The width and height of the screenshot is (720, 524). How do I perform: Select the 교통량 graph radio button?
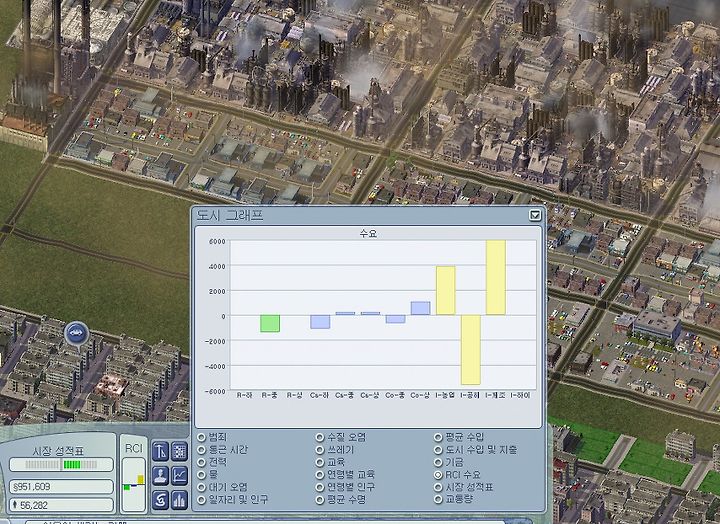pyautogui.click(x=438, y=499)
